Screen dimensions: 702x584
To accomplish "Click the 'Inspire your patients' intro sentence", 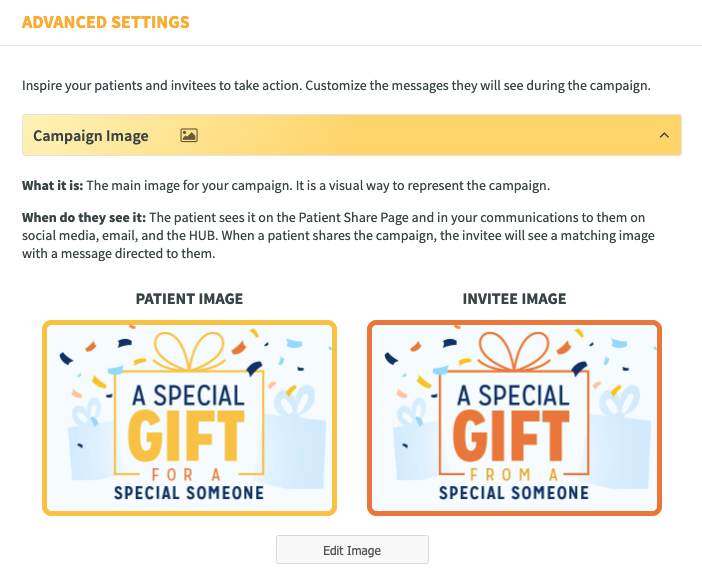I will [336, 85].
